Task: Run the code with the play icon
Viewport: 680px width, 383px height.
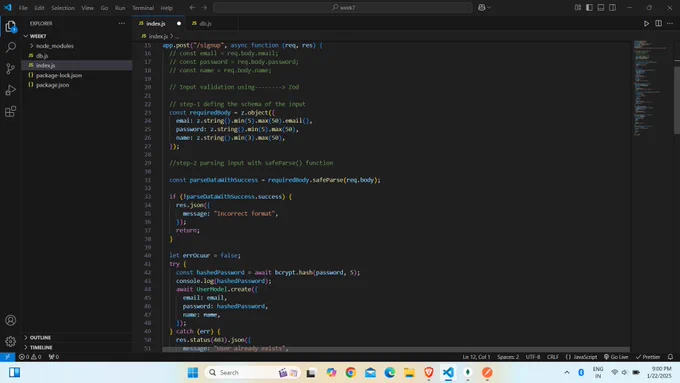Action: 646,23
